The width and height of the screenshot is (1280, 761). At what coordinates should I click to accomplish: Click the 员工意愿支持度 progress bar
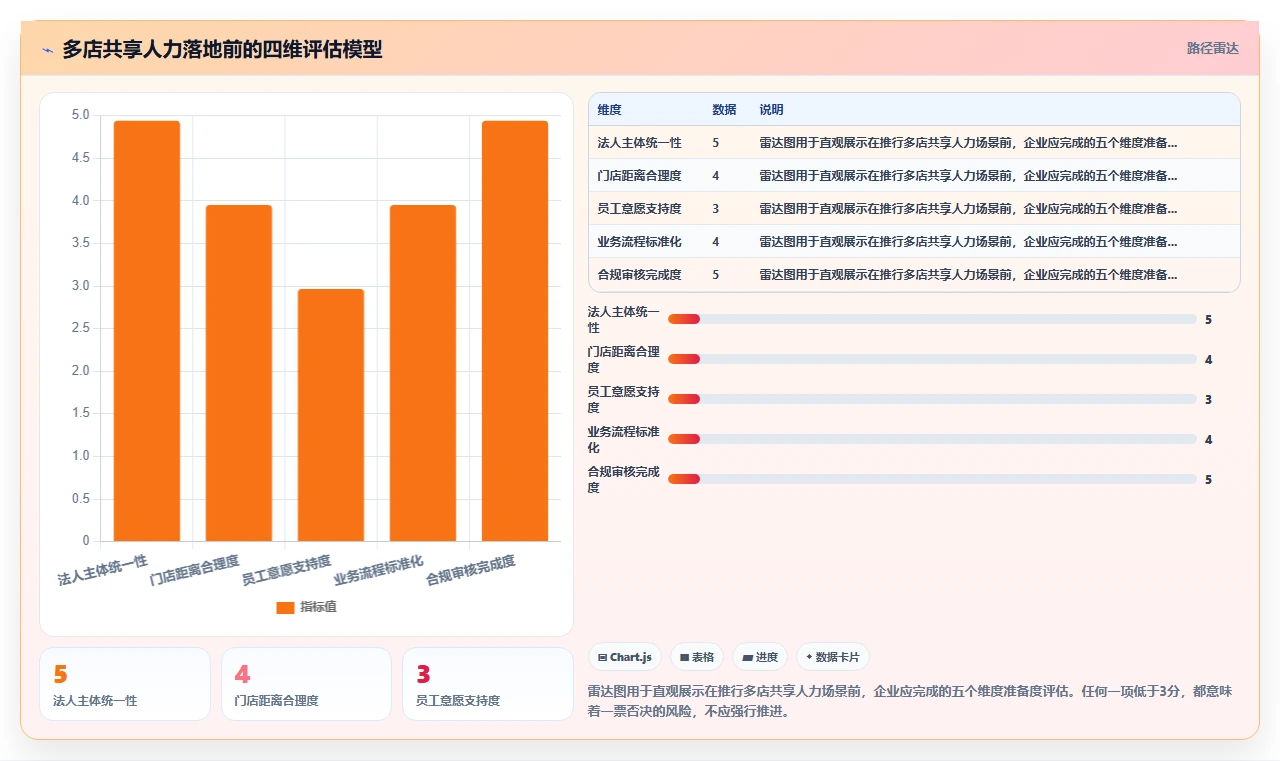pos(932,399)
